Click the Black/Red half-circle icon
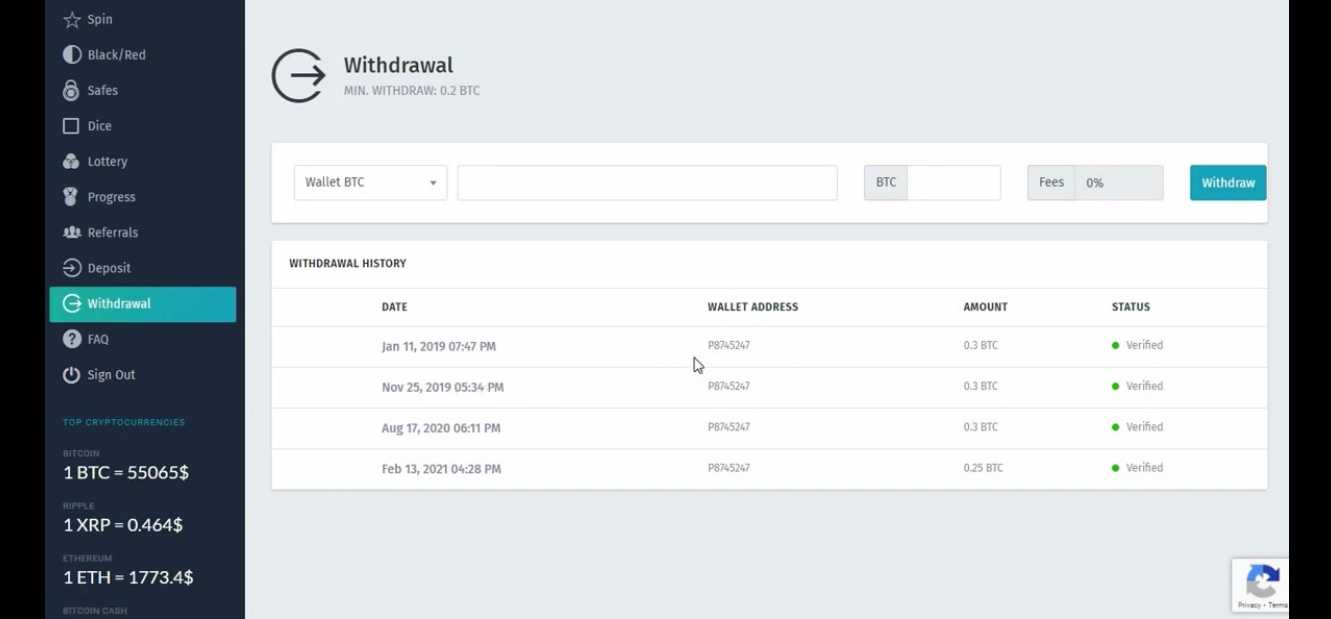This screenshot has height=619, width=1331. [71, 55]
